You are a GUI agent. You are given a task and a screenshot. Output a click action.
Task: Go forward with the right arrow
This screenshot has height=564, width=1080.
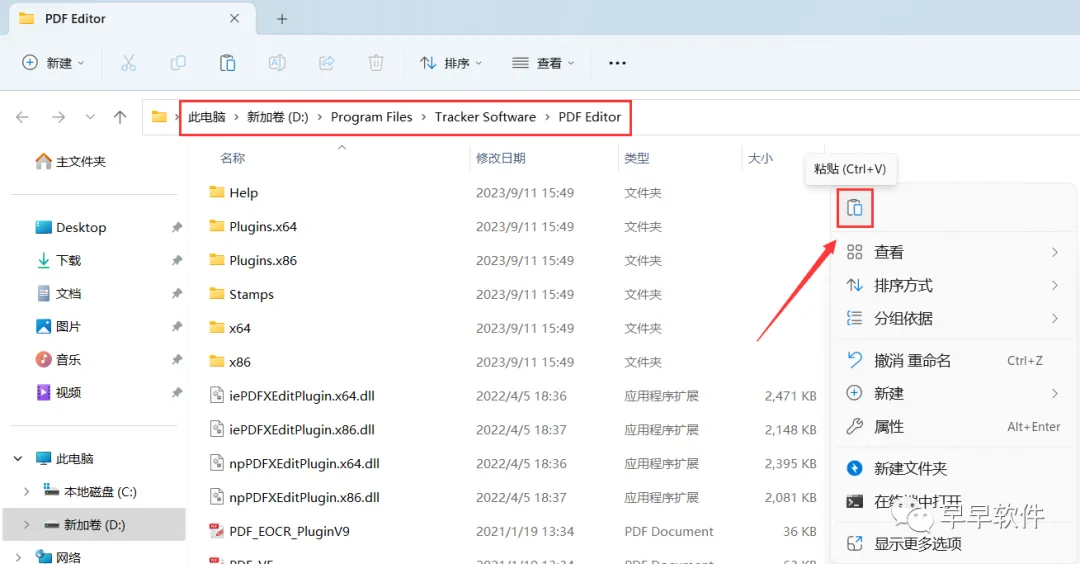click(59, 117)
